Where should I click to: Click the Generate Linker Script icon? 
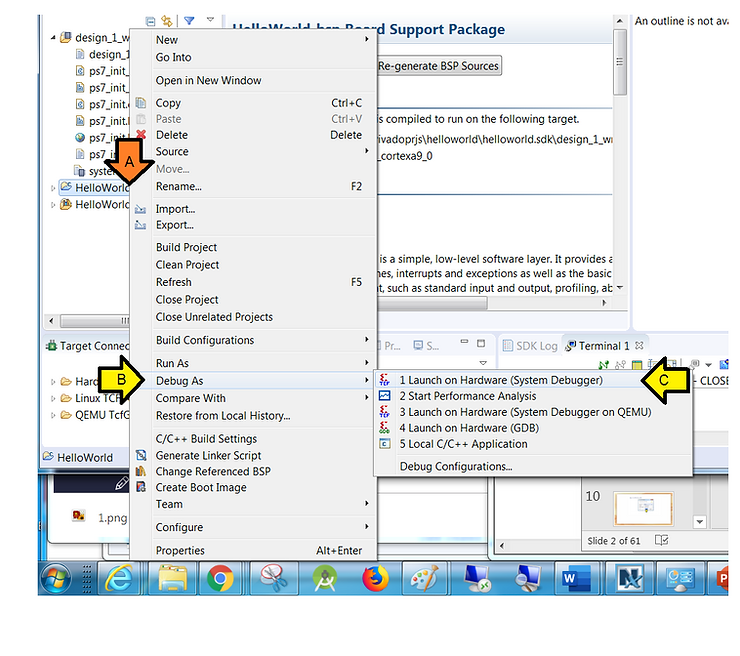click(141, 456)
